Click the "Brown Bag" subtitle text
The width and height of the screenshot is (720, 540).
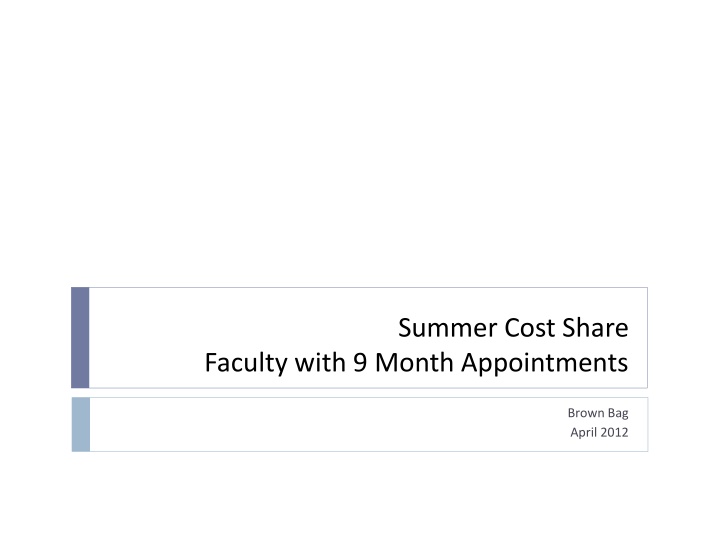[598, 413]
